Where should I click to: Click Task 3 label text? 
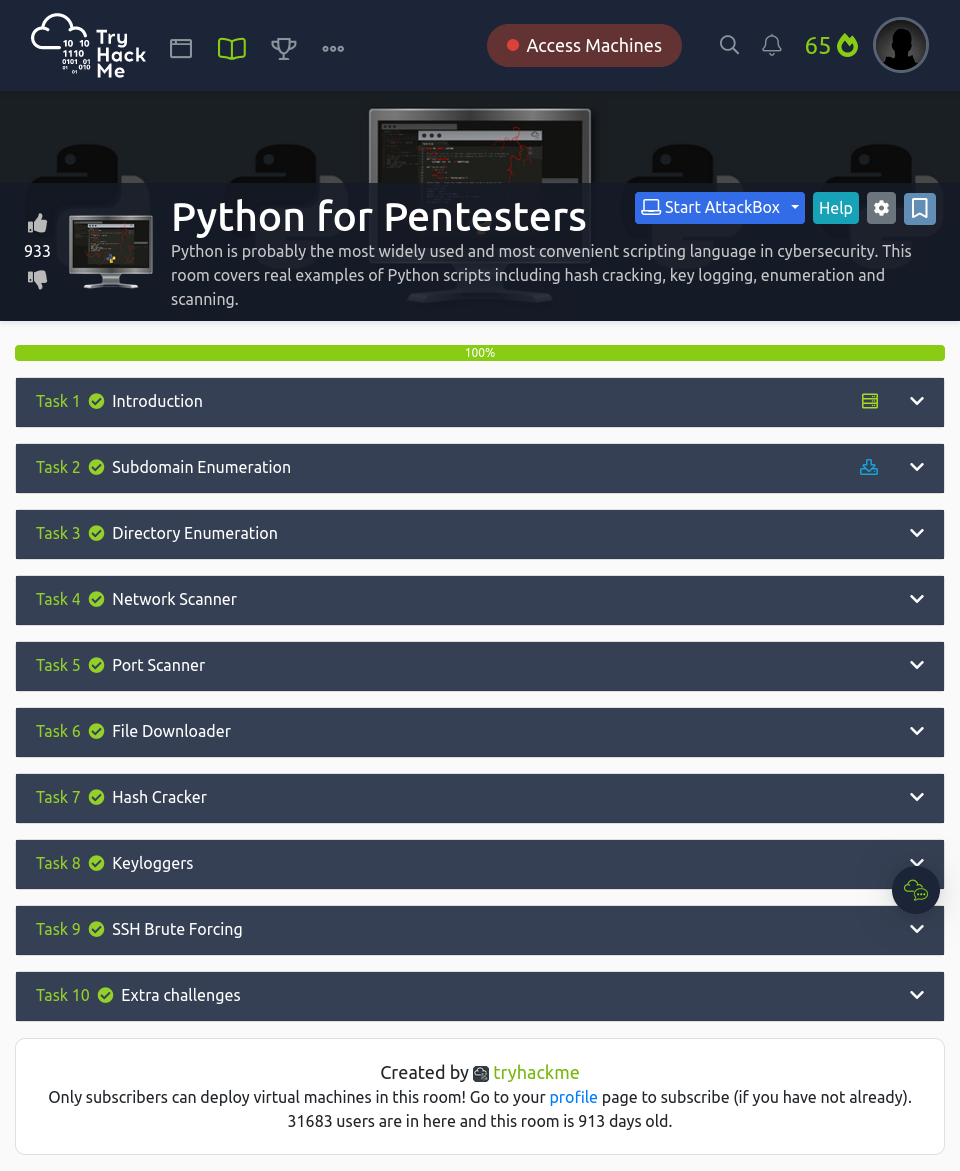(x=58, y=533)
